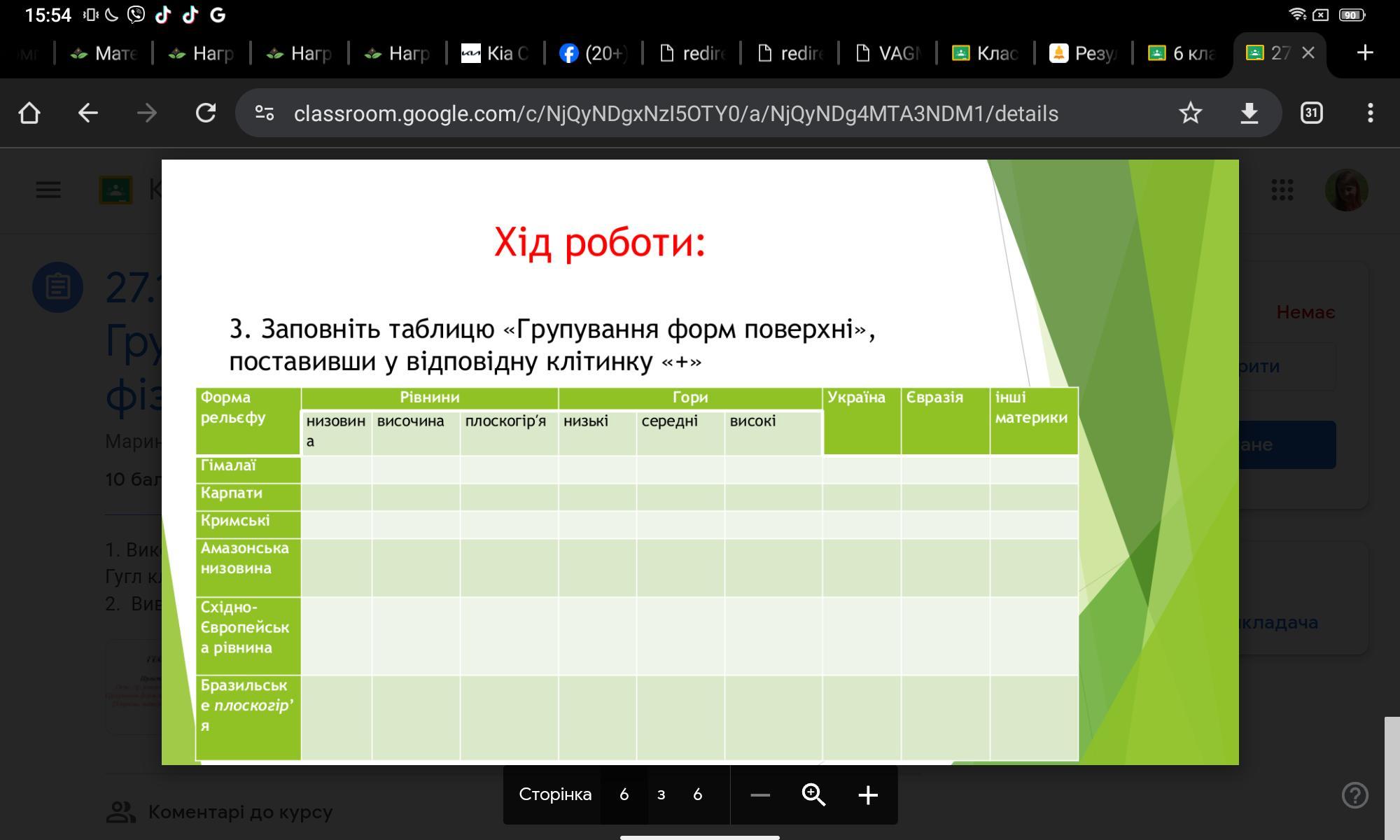Image resolution: width=1400 pixels, height=840 pixels.
Task: Zoom in with the plus button
Action: (x=868, y=794)
